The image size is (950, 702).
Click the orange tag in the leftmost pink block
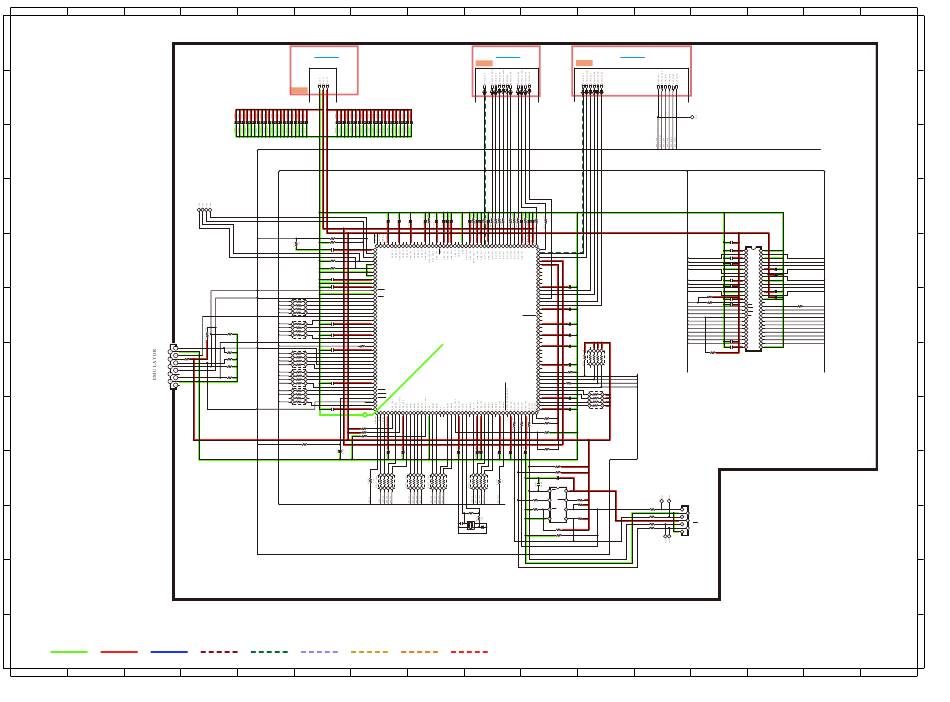coord(299,91)
